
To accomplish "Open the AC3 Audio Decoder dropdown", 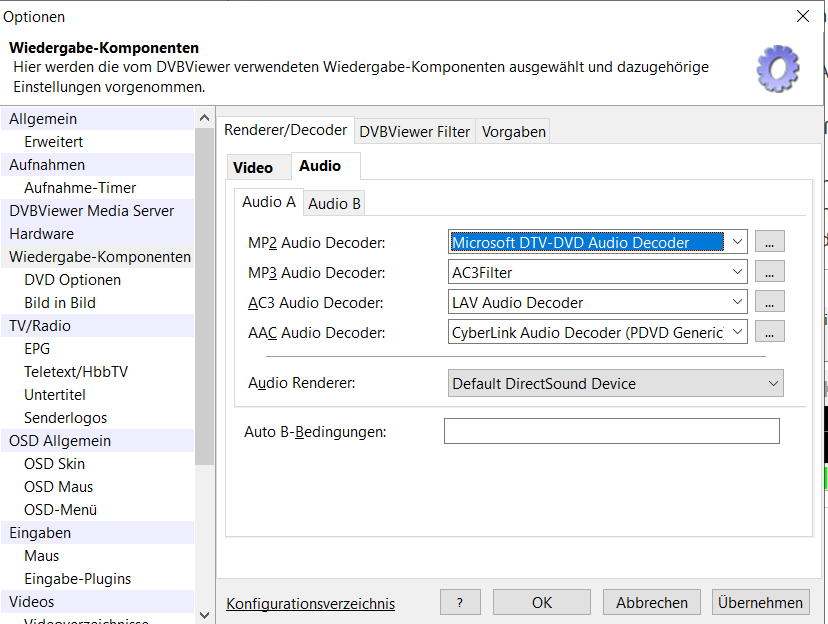I will [737, 302].
